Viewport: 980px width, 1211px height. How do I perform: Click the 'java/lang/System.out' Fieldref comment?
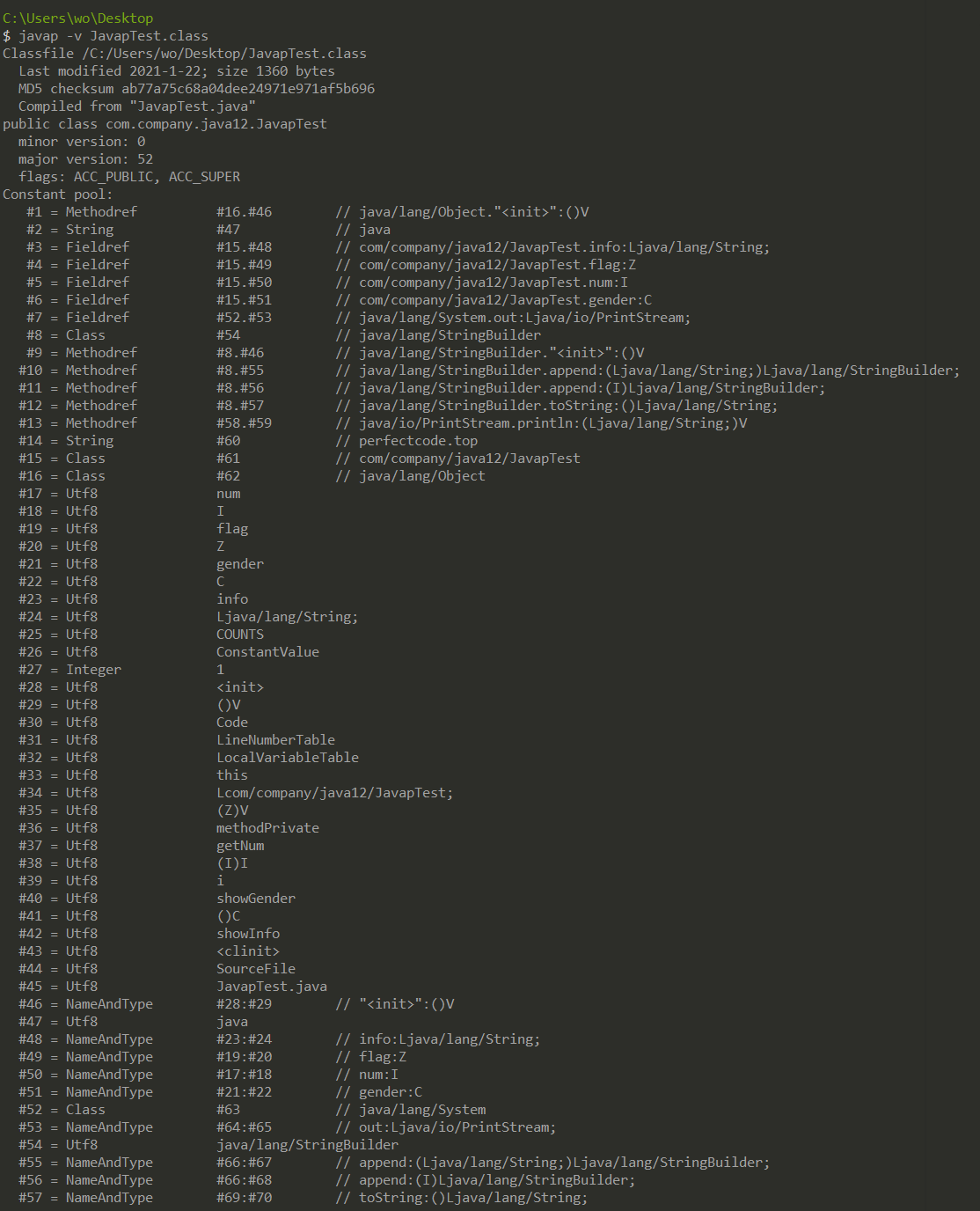[x=523, y=318]
